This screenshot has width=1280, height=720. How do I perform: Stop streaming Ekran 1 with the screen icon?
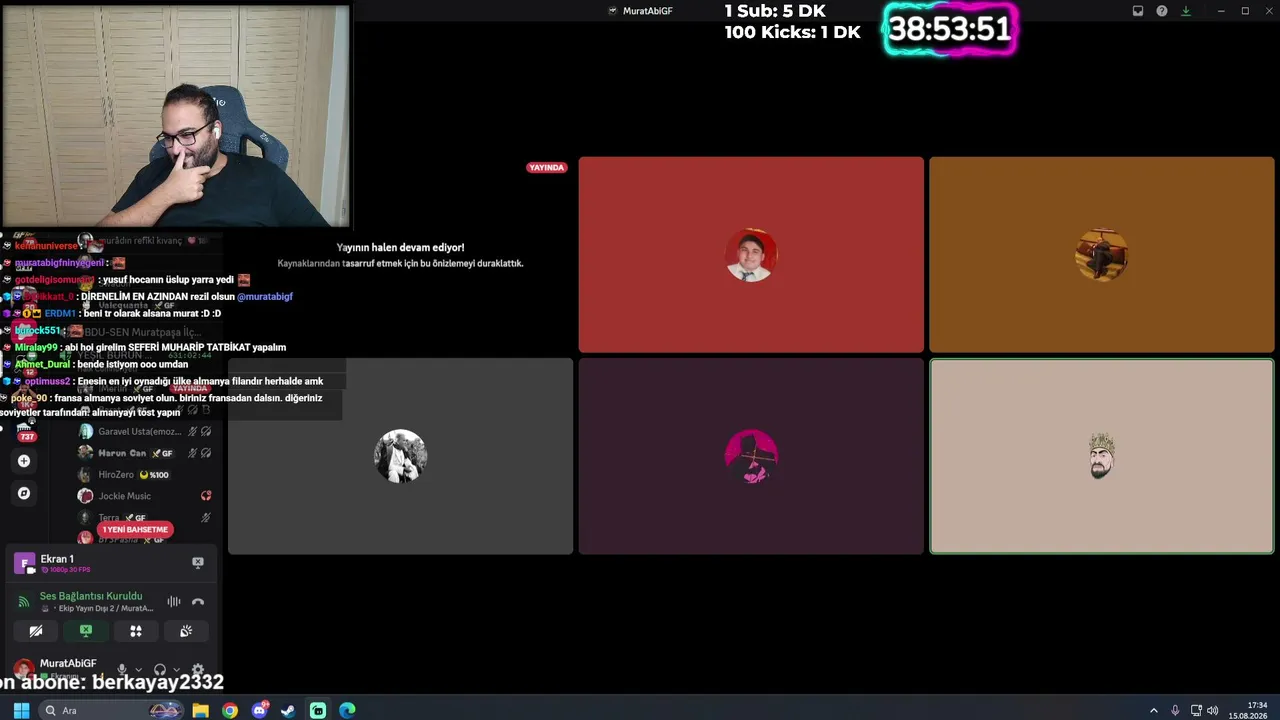tap(198, 563)
